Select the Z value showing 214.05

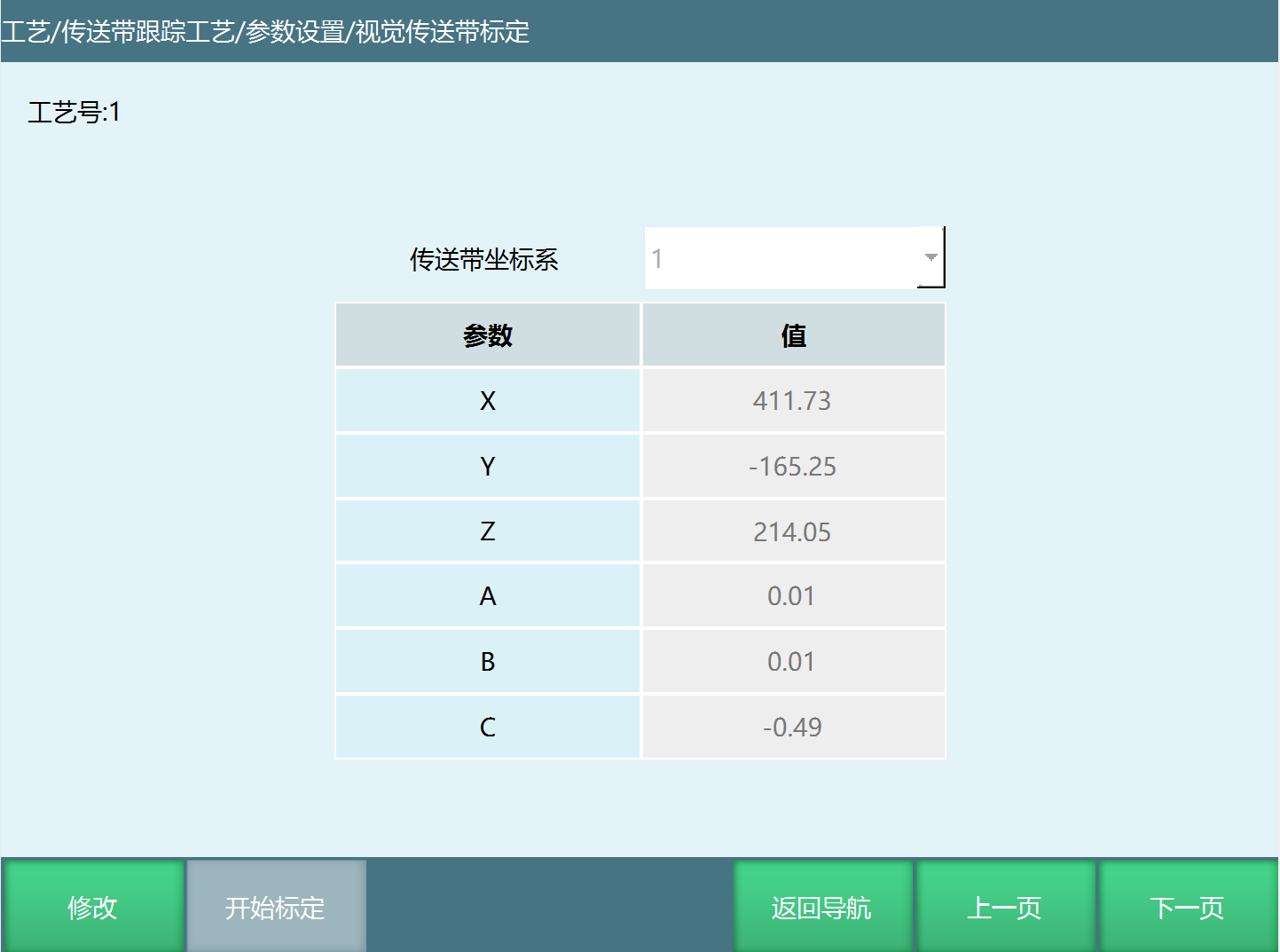coord(794,531)
